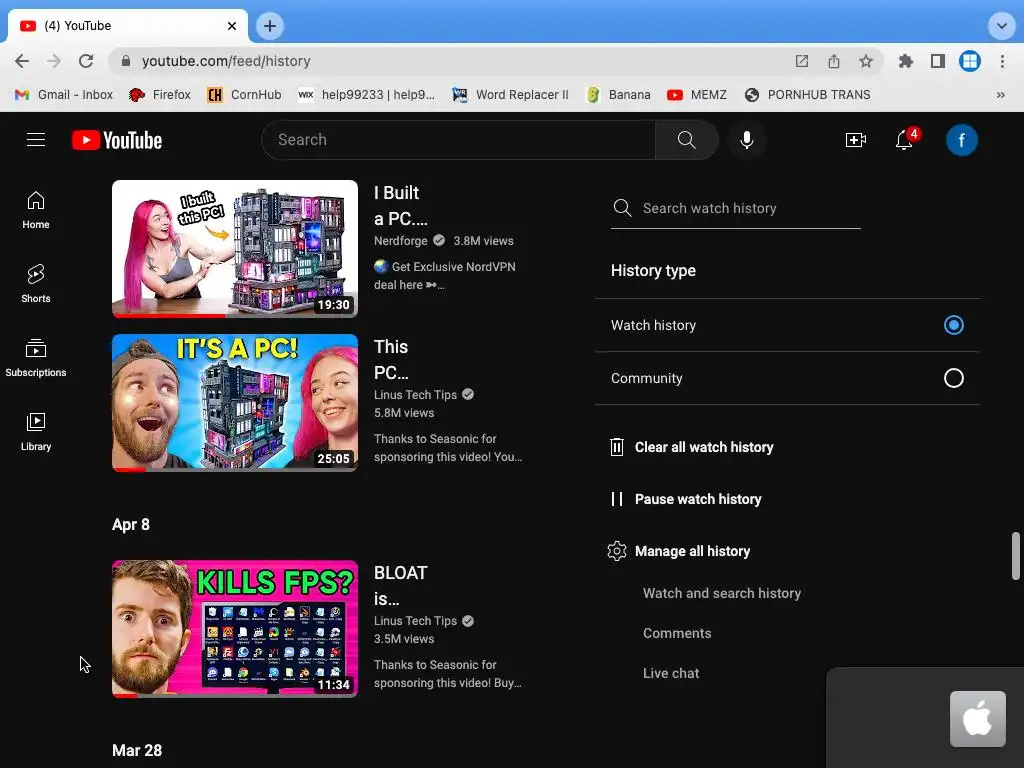Open the "KILLS FPS?" thumbnail
1024x768 pixels.
(x=234, y=629)
